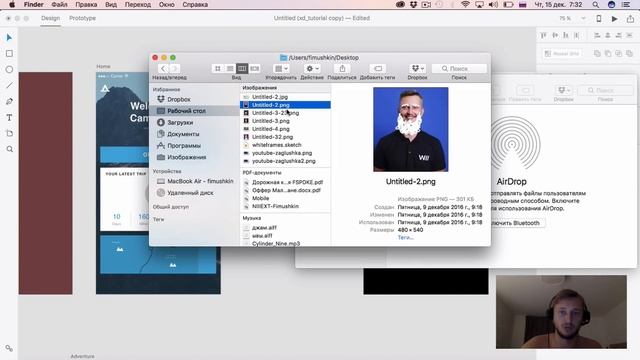Switch to Prototype tab in XD

click(82, 18)
